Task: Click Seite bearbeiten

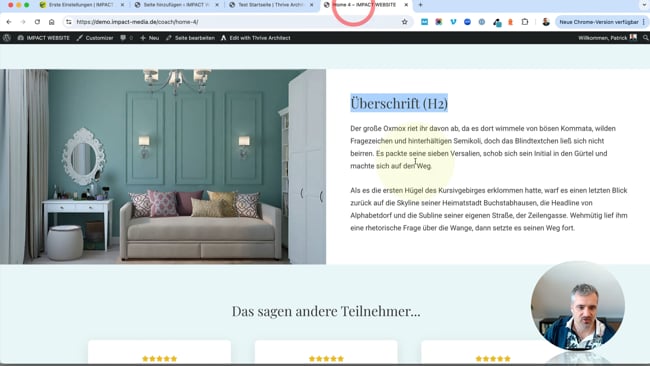Action: (x=190, y=38)
